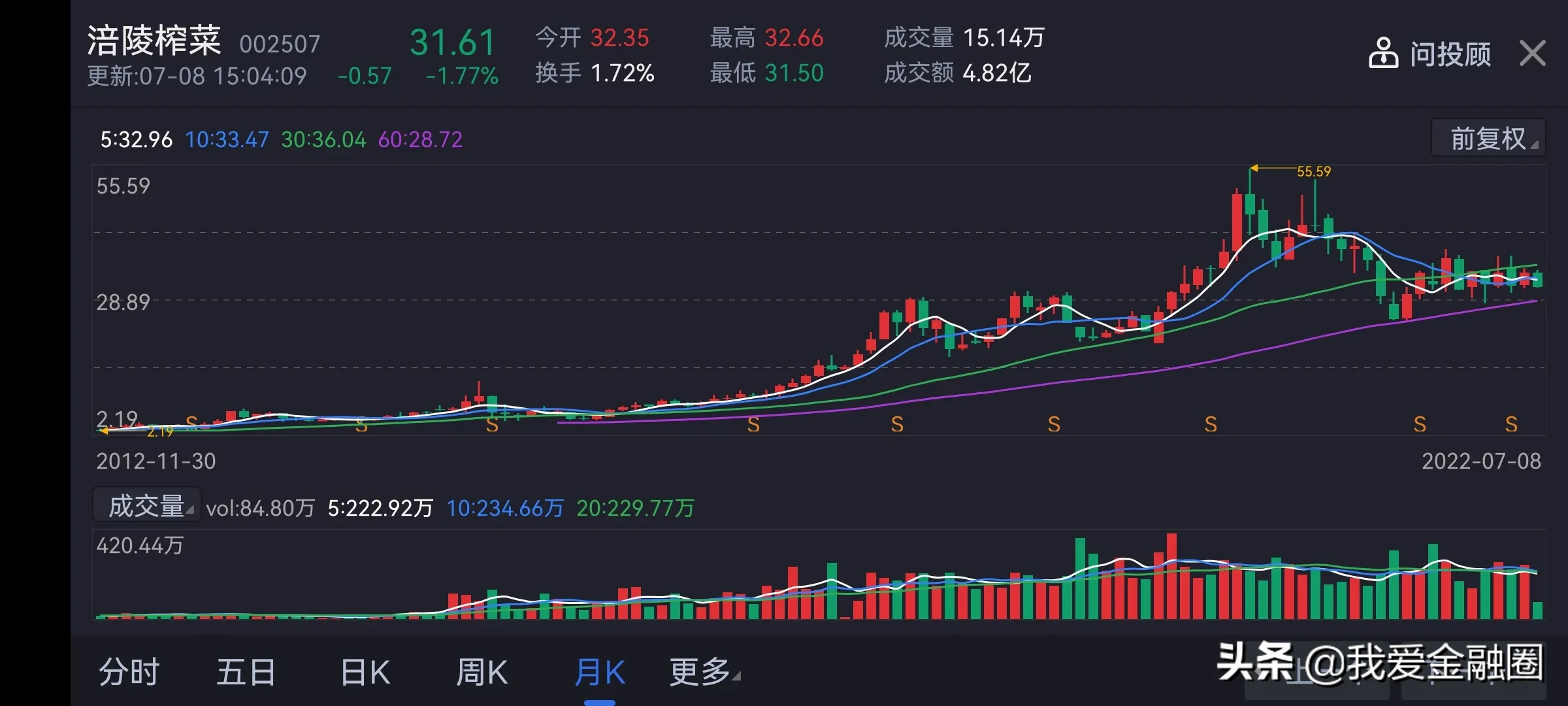Tap the leftmost S marker near 2.19

tap(191, 422)
